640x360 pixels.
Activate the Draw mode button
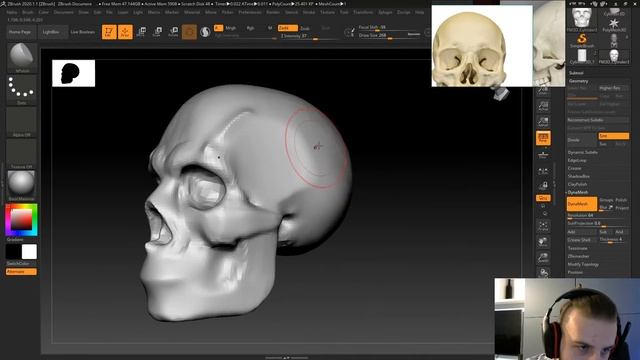pos(125,32)
